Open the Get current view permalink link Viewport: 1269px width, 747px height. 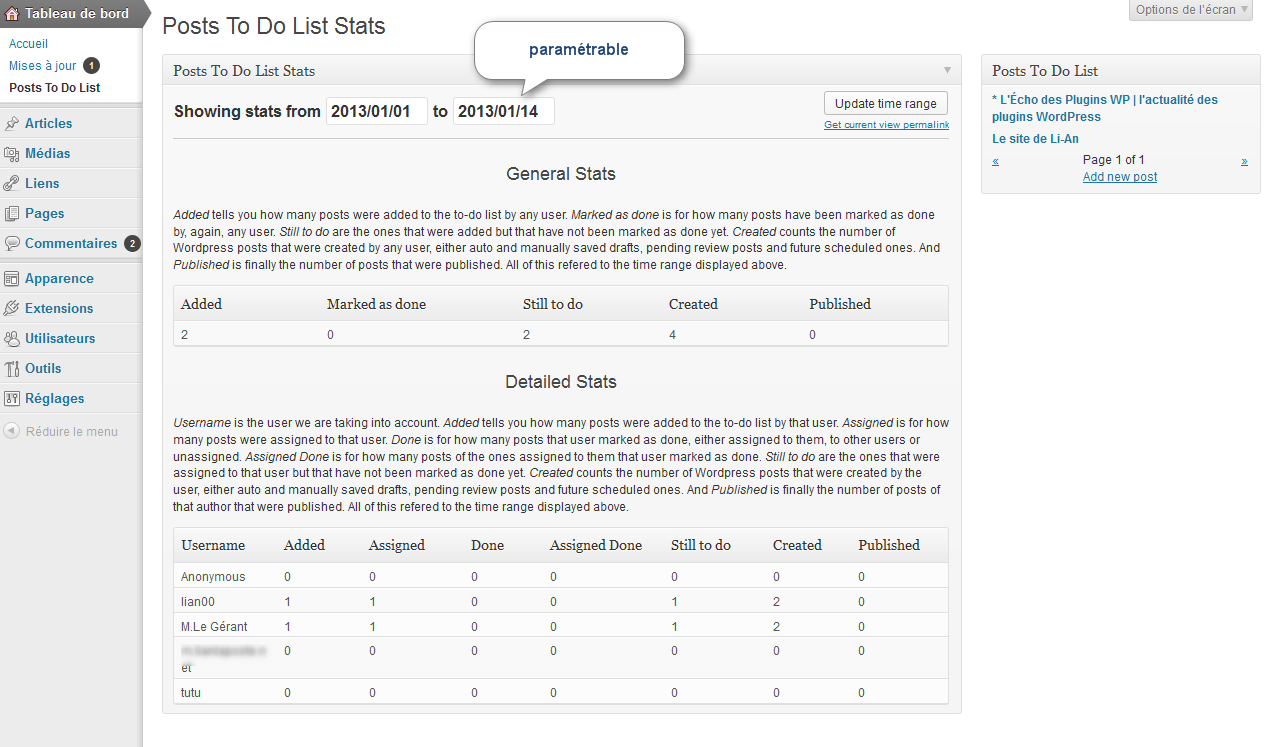886,125
